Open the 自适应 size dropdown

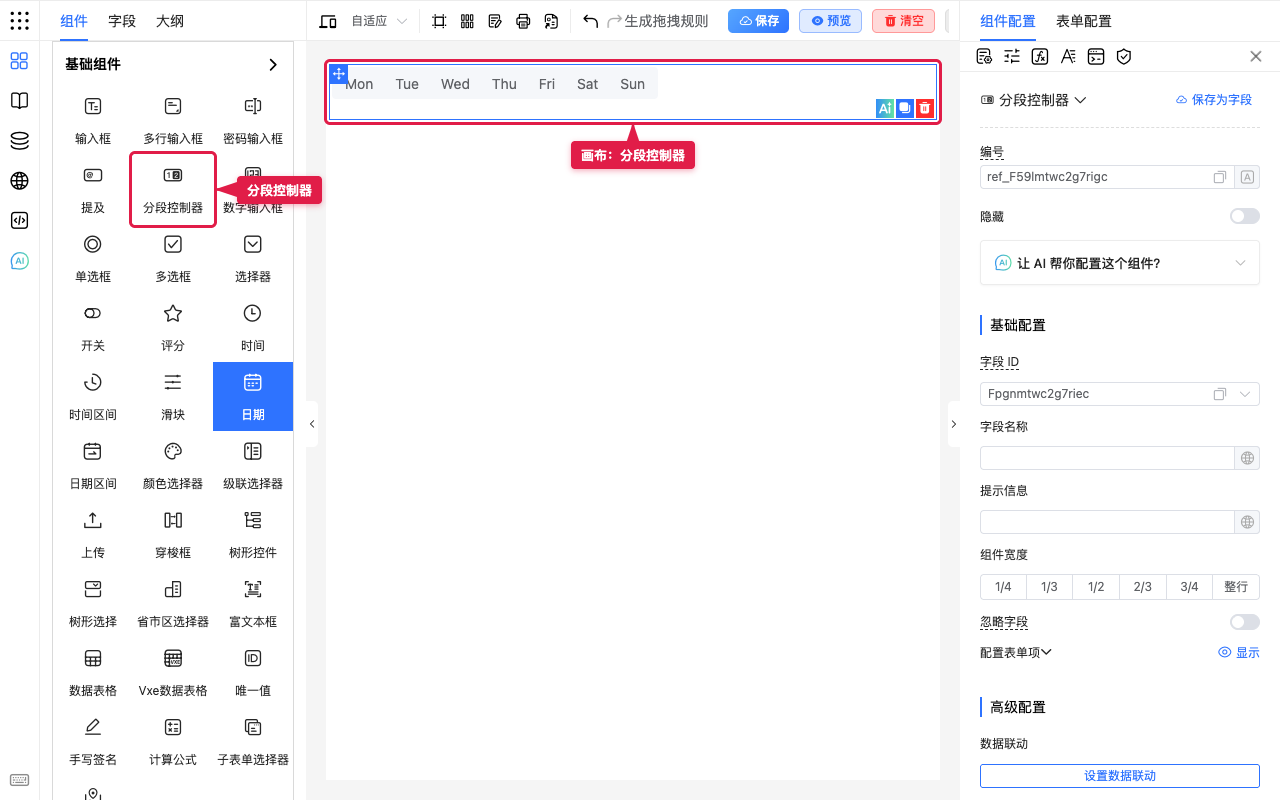point(380,21)
